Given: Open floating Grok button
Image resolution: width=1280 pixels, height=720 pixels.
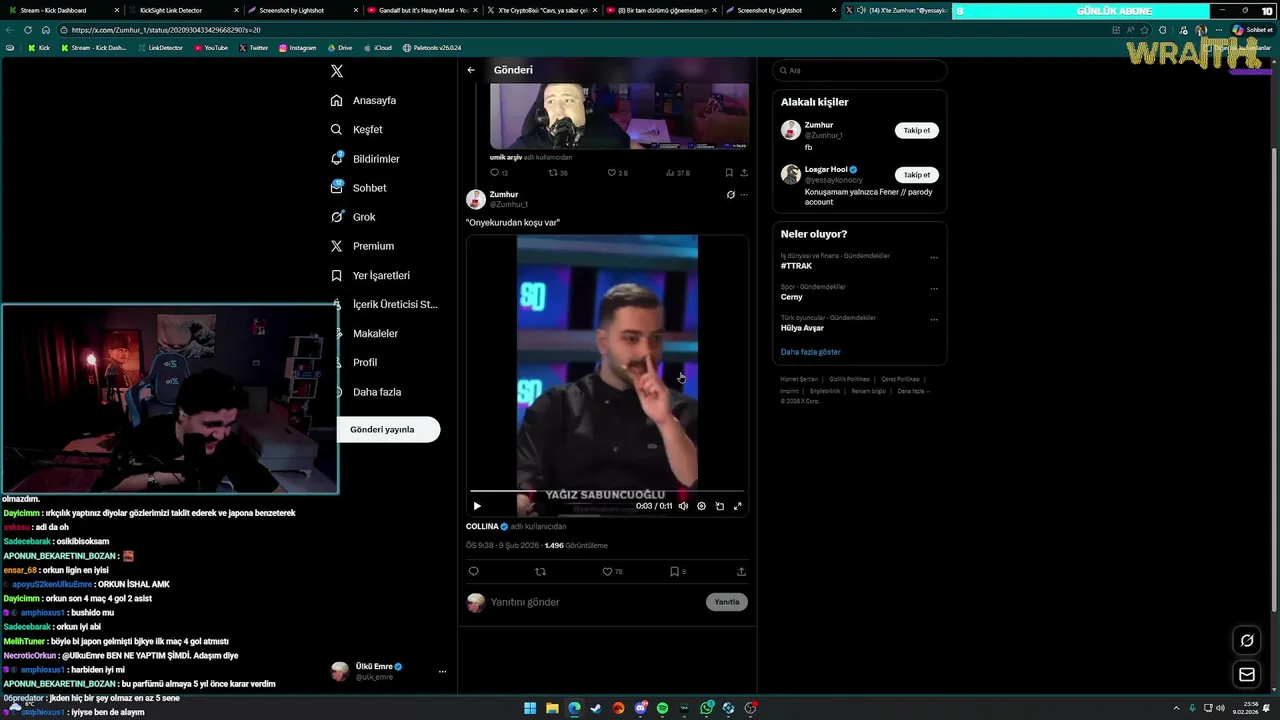Looking at the screenshot, I should (x=1247, y=641).
